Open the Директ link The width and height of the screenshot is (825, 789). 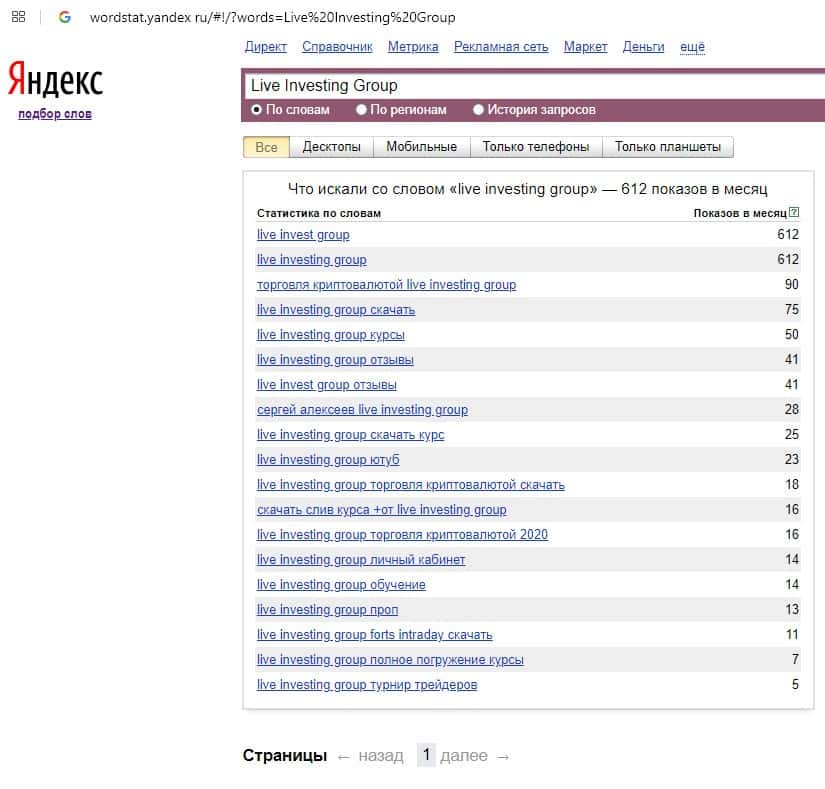pos(266,47)
